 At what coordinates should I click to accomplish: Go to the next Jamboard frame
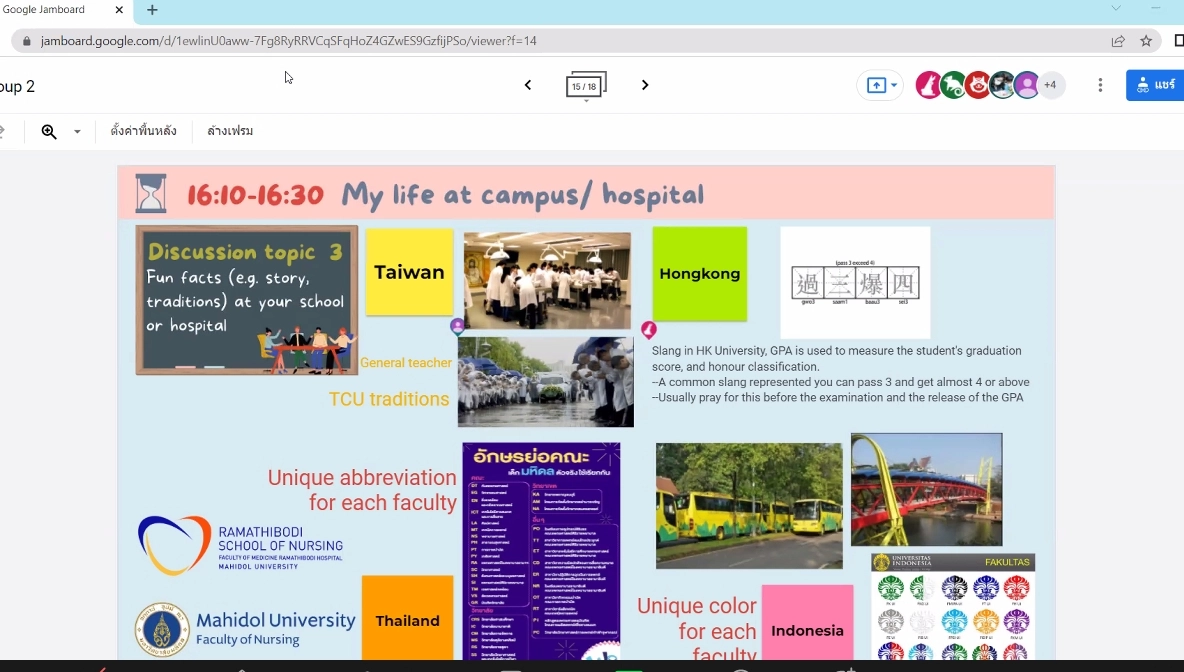tap(645, 85)
